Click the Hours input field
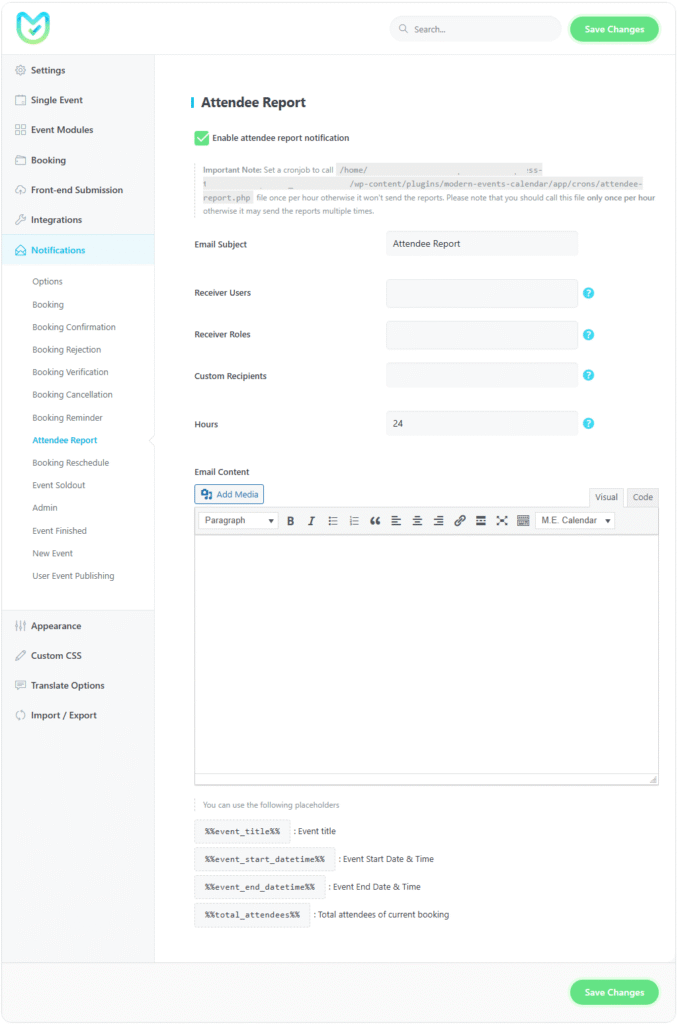Viewport: 678px width, 1024px height. click(x=481, y=424)
